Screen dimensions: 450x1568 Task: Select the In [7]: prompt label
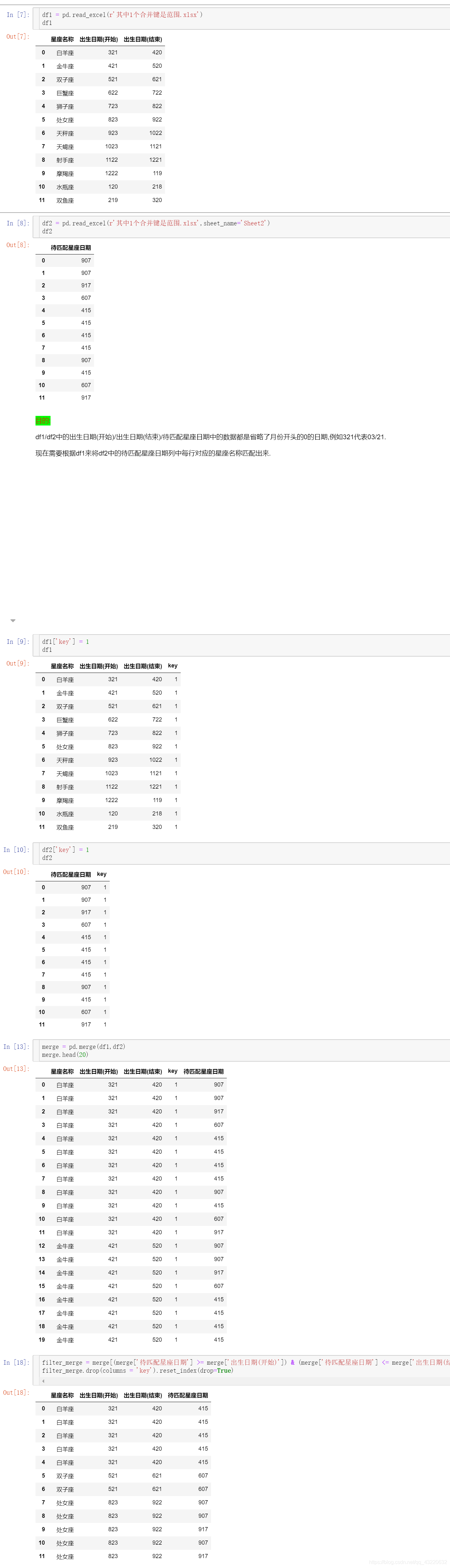(18, 15)
